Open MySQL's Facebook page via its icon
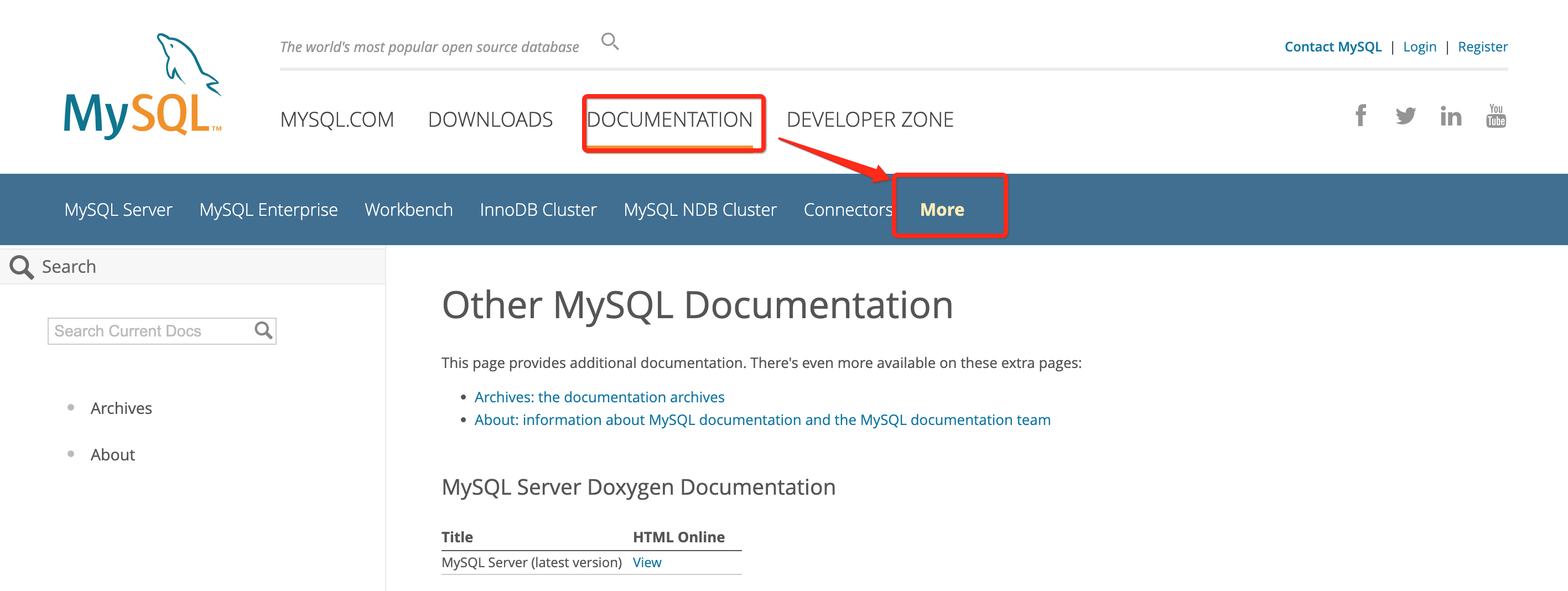Image resolution: width=1568 pixels, height=591 pixels. pyautogui.click(x=1361, y=116)
